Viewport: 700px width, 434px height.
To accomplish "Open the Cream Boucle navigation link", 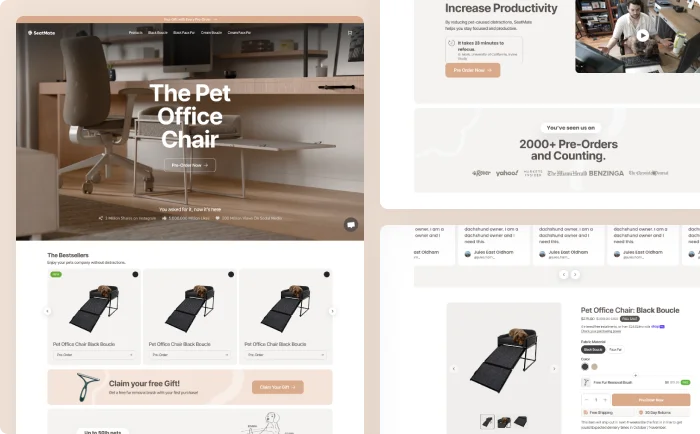I will click(211, 33).
